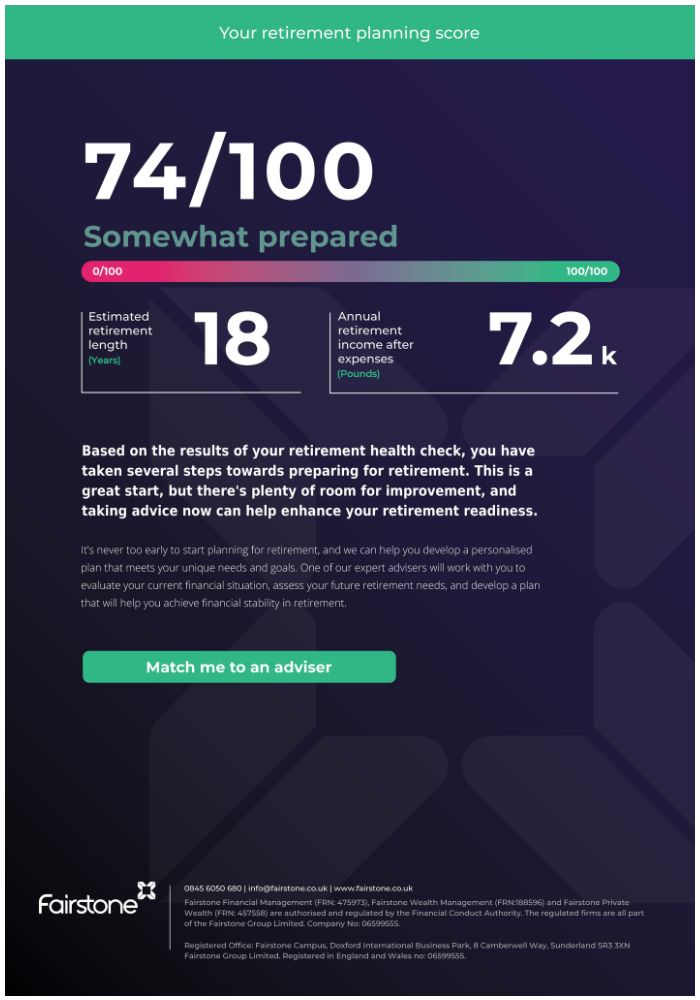700x1000 pixels.
Task: Click the Your retirement planning score header
Action: [x=349, y=33]
